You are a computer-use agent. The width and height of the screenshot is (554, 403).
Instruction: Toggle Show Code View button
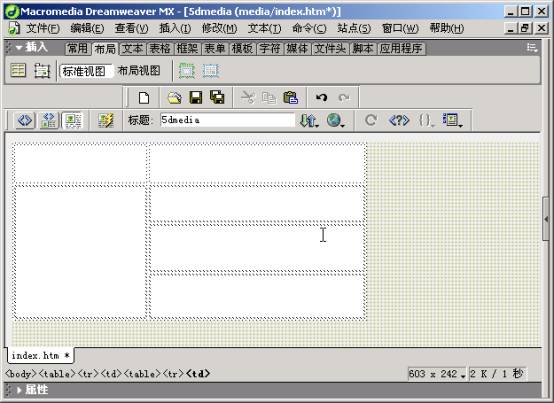(25, 120)
